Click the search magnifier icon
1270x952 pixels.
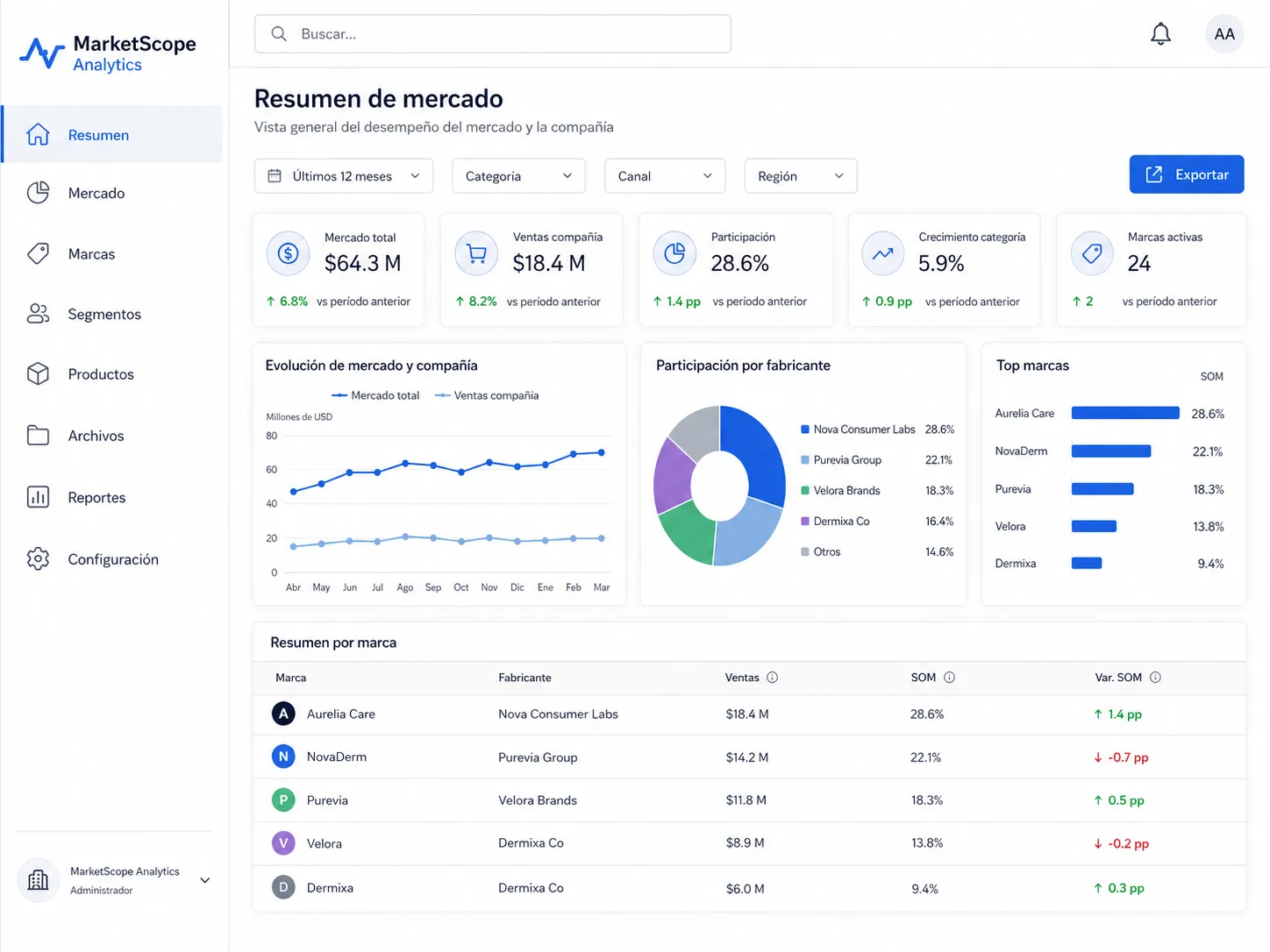[x=279, y=34]
